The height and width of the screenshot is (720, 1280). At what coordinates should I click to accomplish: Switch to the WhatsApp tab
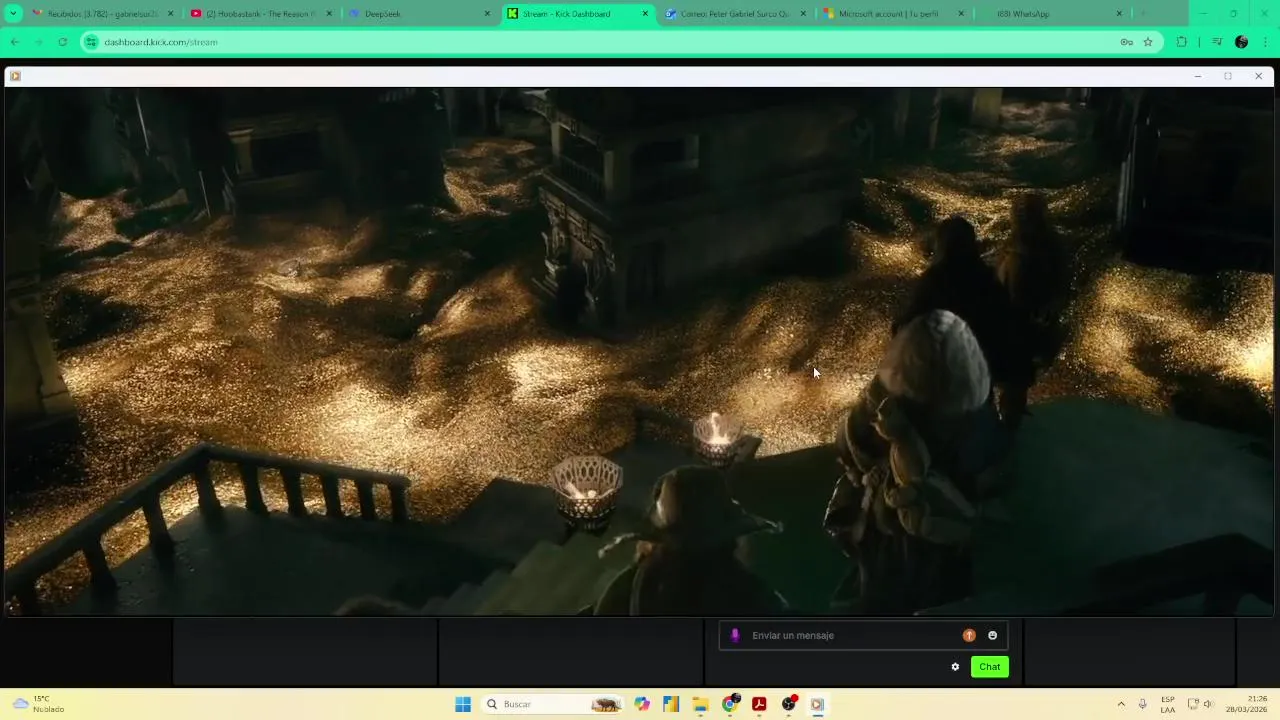point(1050,14)
